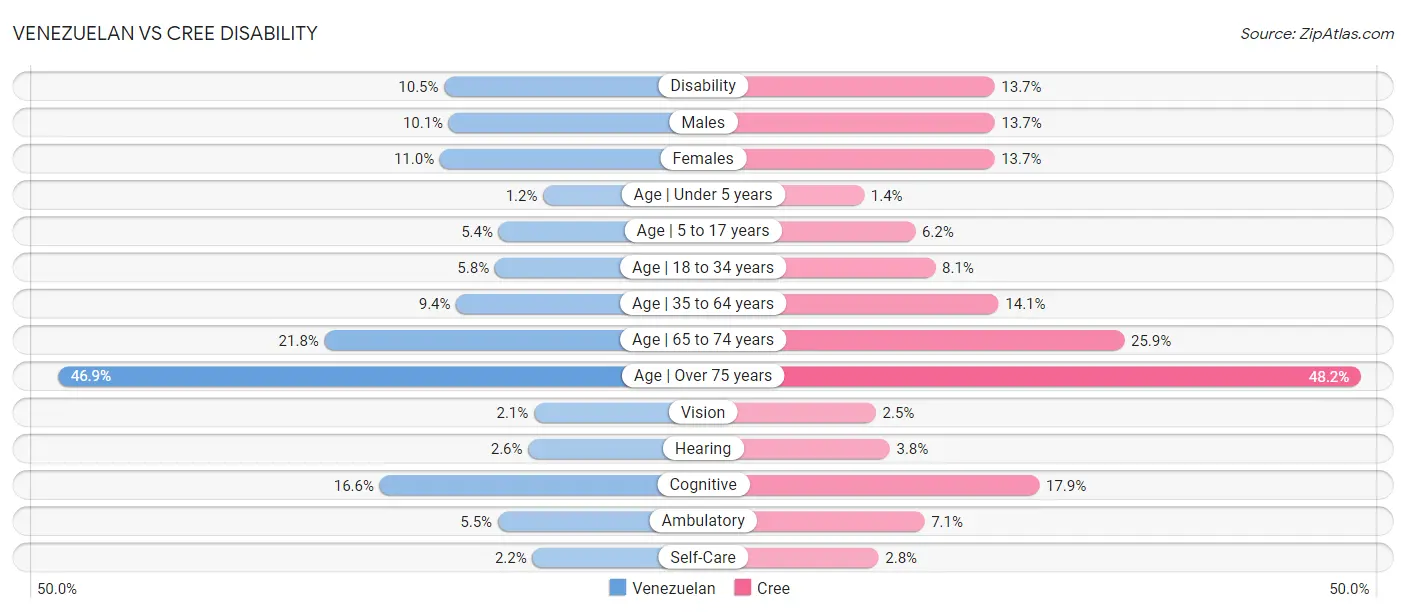Click the Age Over 75 years label
Screen dimensions: 1406x612
point(703,376)
